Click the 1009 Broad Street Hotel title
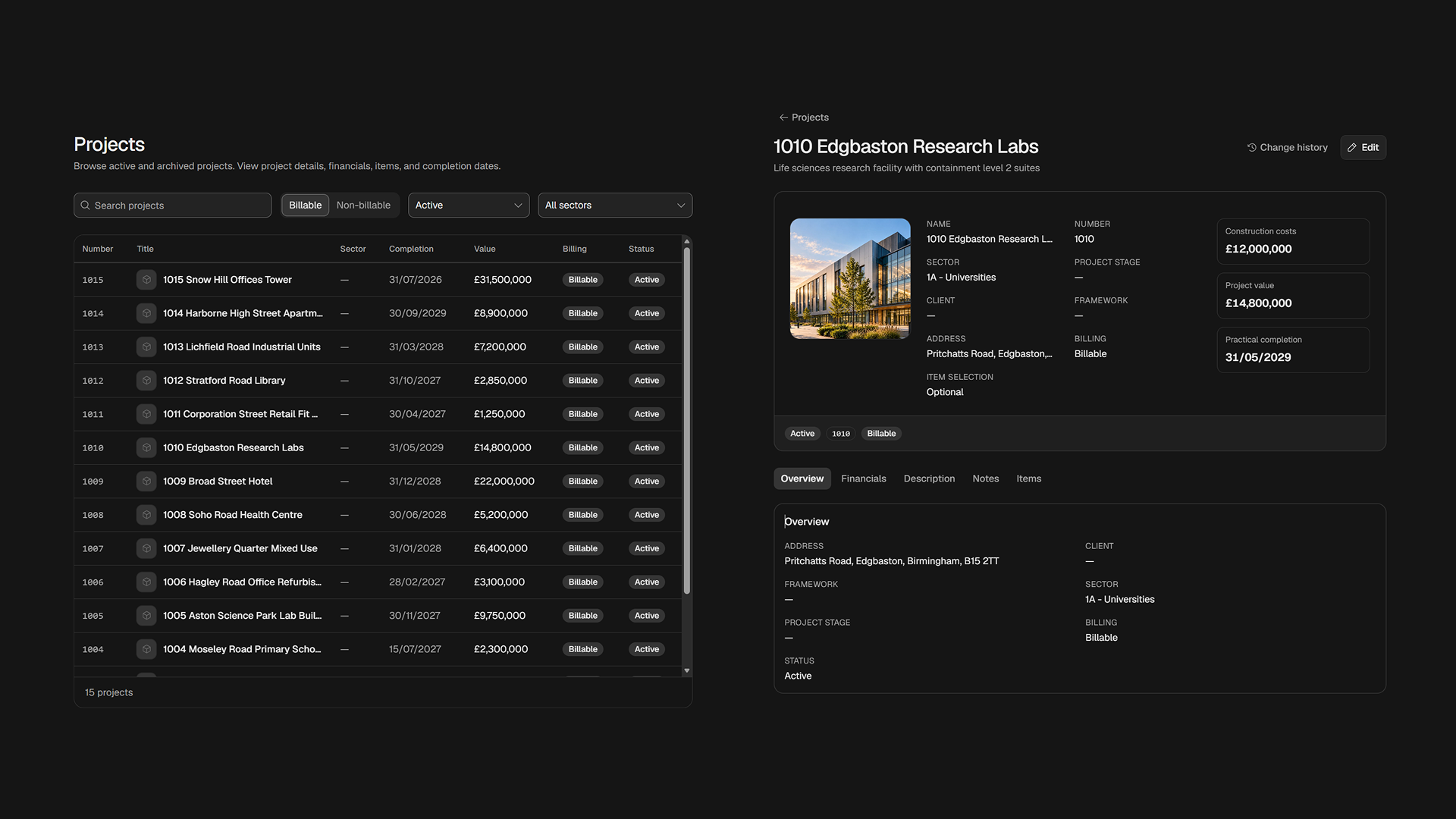The image size is (1456, 819). pos(218,482)
